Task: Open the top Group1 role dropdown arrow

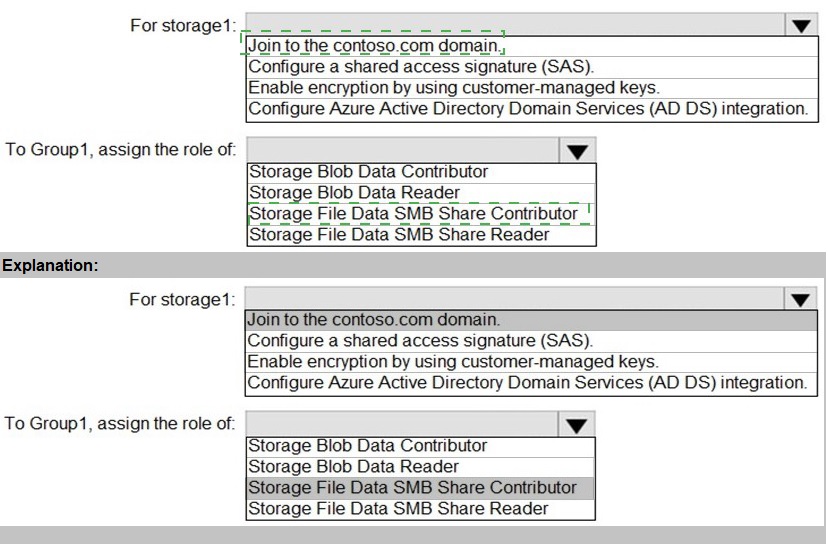Action: tap(576, 151)
